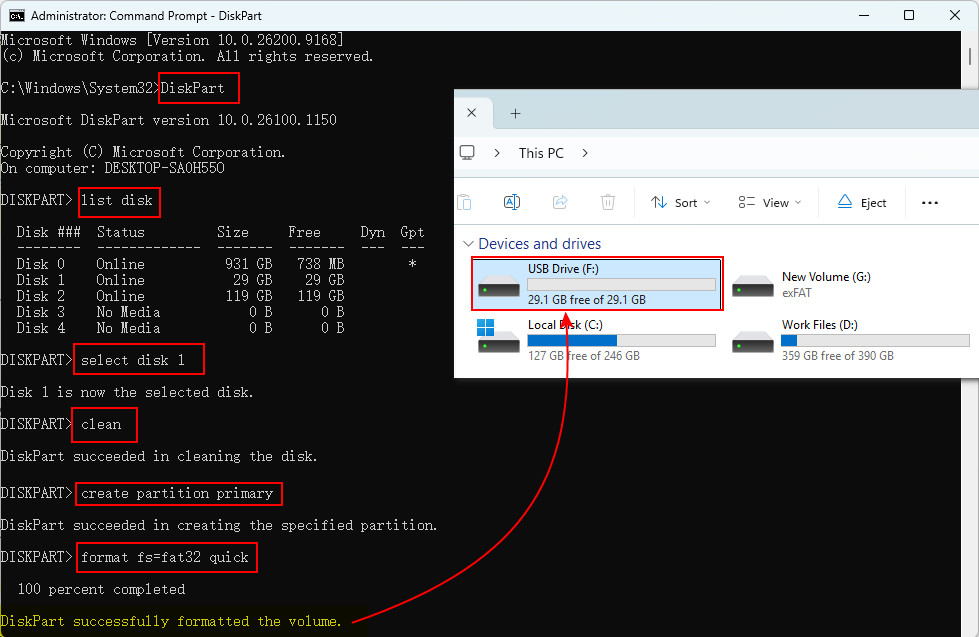This screenshot has width=979, height=637.
Task: Open the See more ellipsis menu
Action: [930, 202]
